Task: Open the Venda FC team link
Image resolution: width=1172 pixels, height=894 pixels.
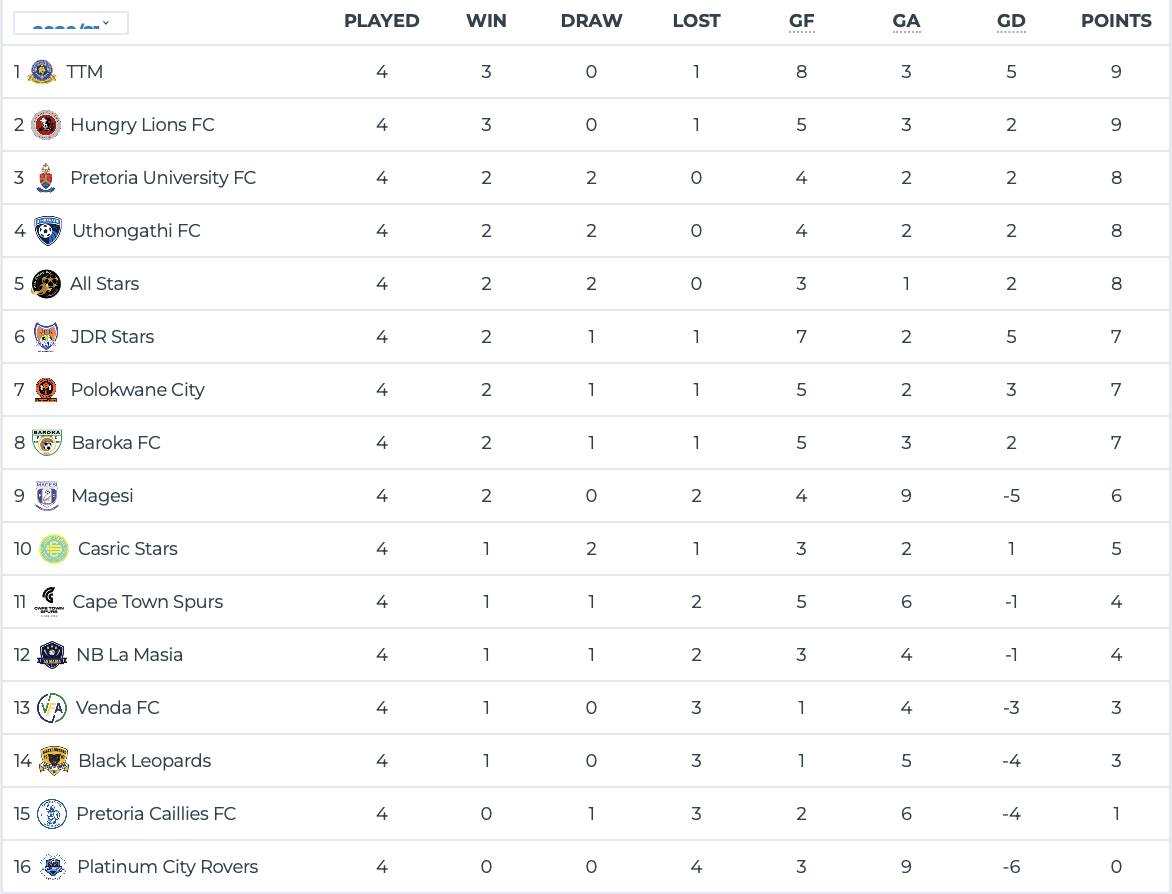Action: (x=118, y=708)
